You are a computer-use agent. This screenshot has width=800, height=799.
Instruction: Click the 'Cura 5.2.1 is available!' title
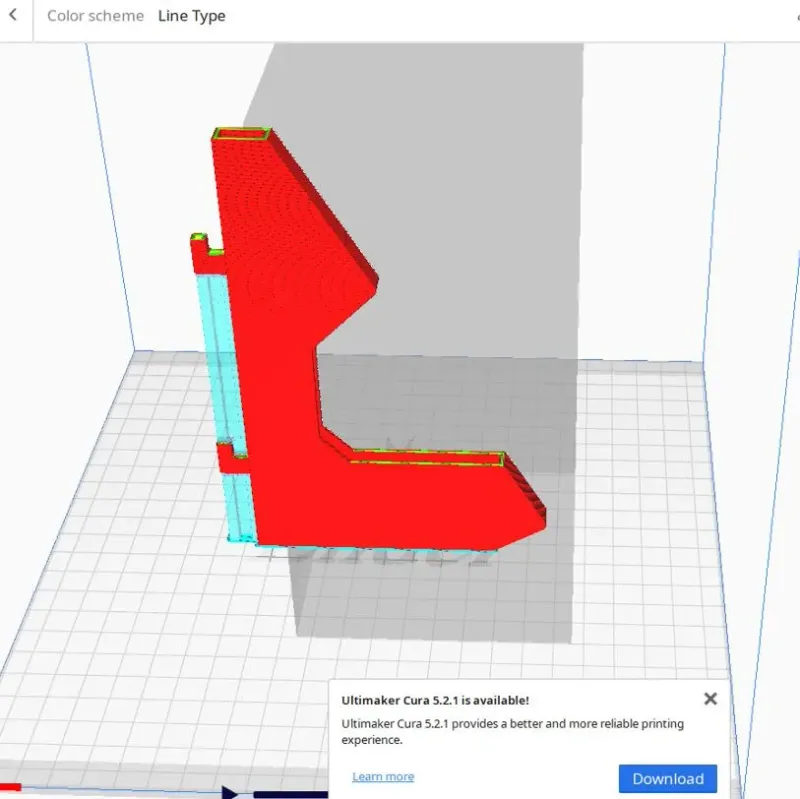pos(435,700)
